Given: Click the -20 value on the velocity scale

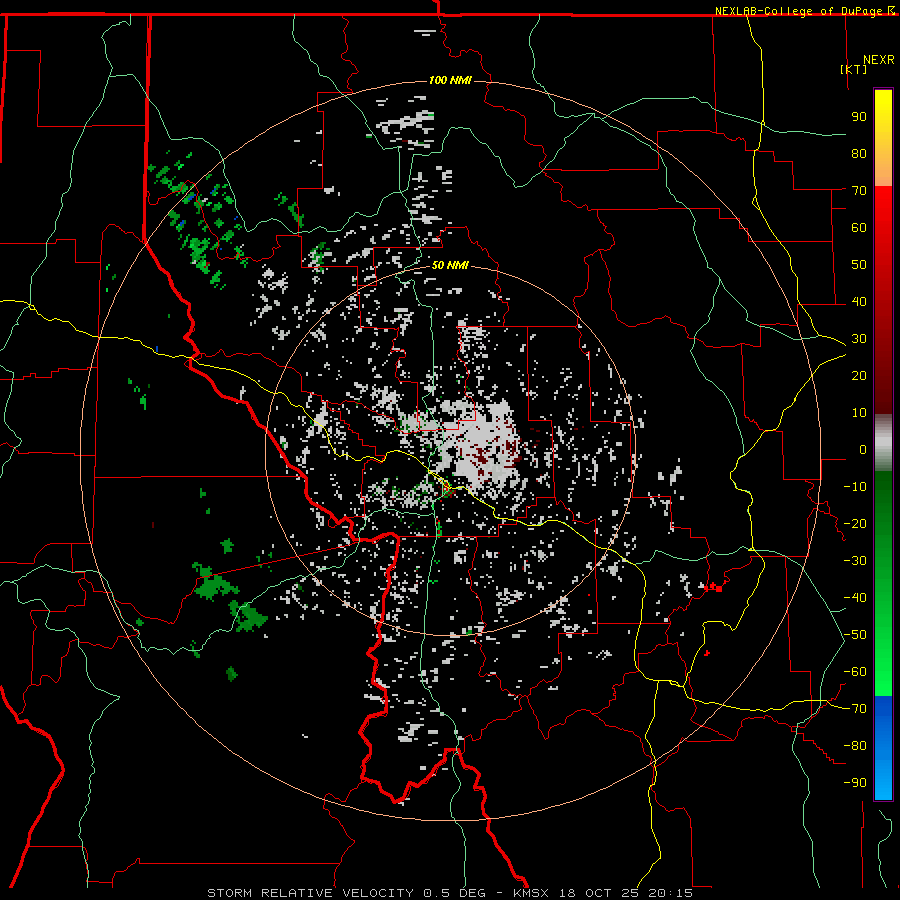Looking at the screenshot, I should pos(855,523).
